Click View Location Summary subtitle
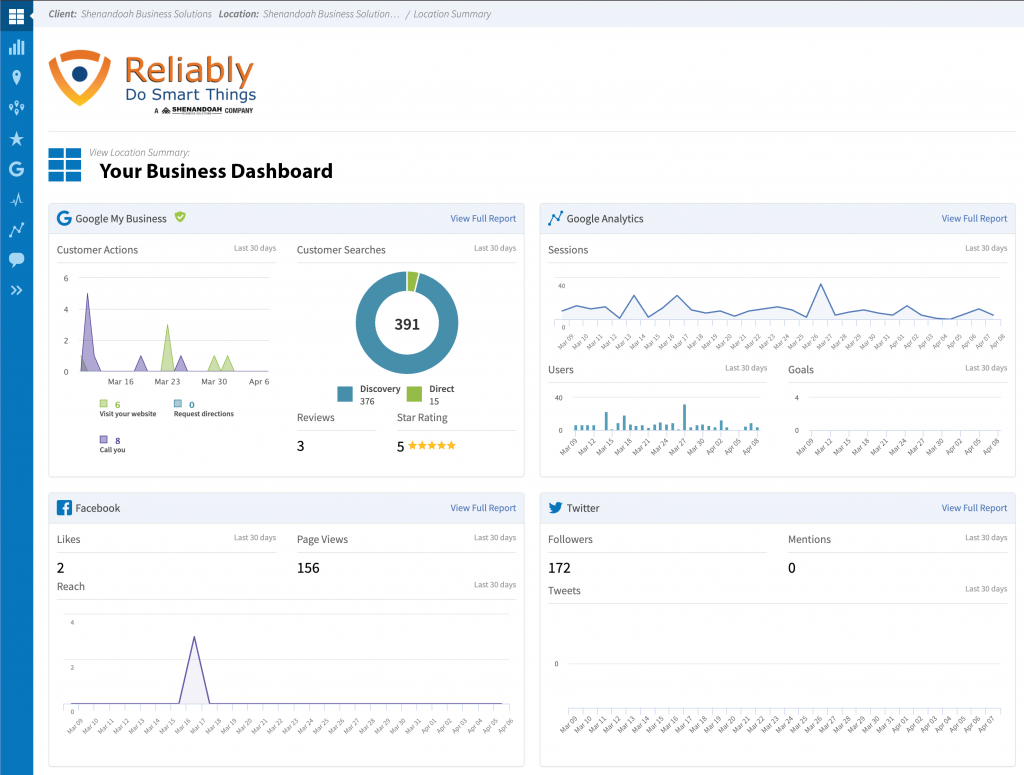Image resolution: width=1024 pixels, height=775 pixels. [140, 152]
